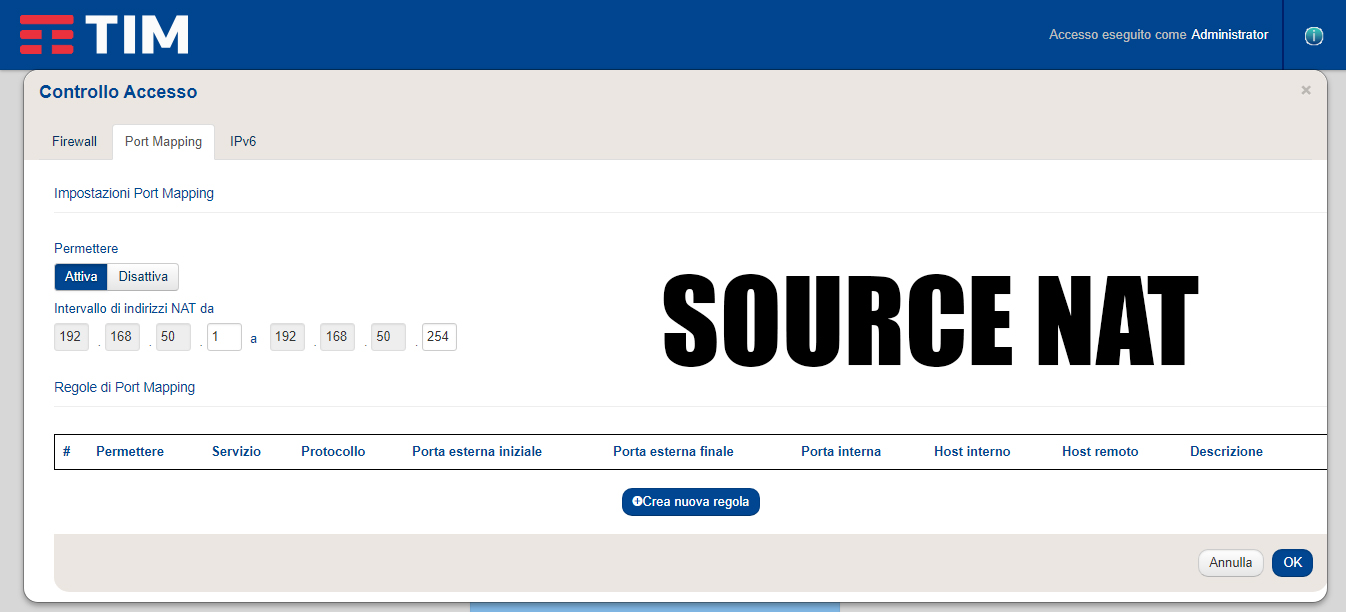The width and height of the screenshot is (1346, 612).
Task: Click the TIM logo
Action: [104, 34]
